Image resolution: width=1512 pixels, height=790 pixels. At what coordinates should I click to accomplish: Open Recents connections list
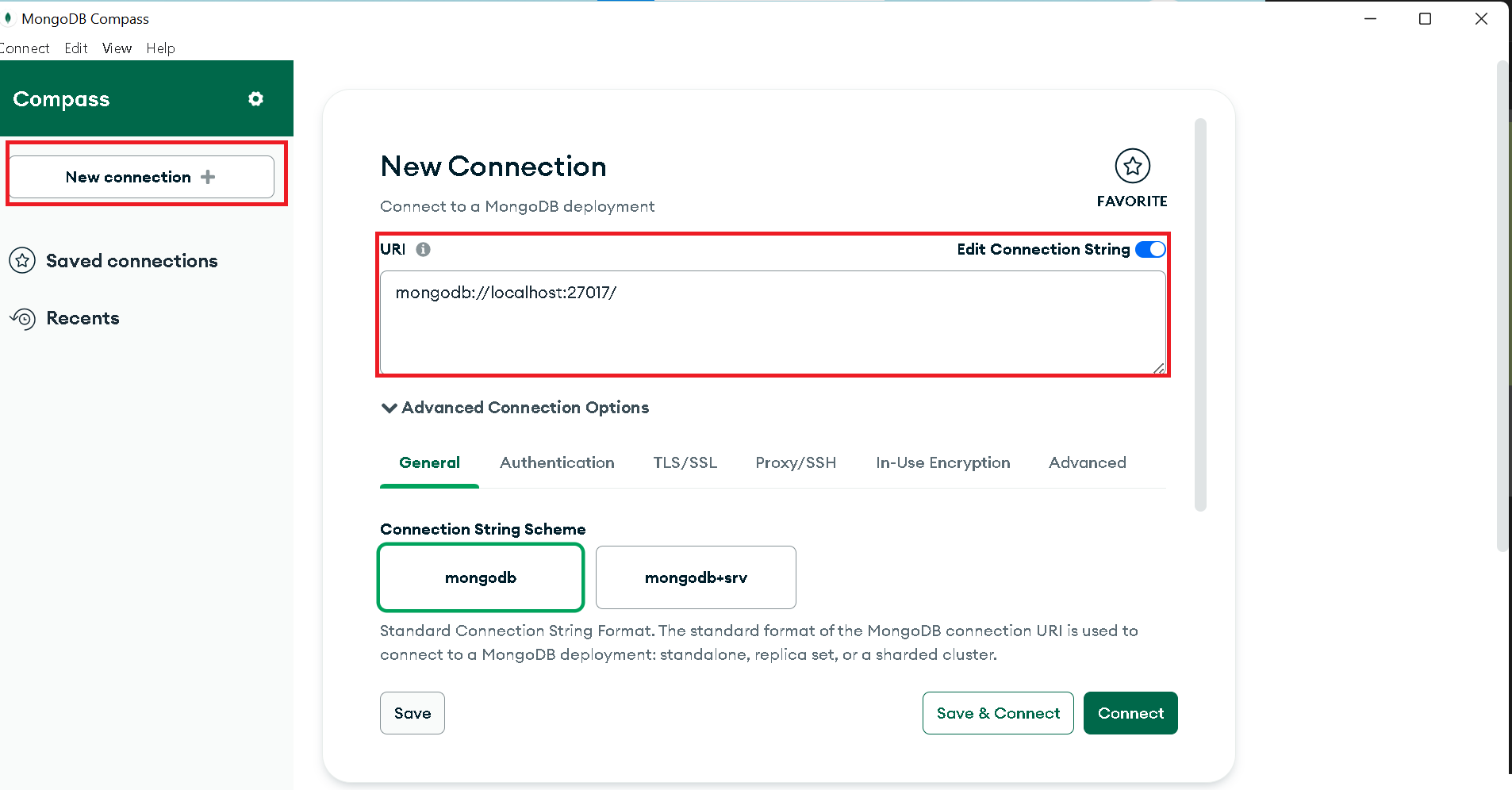(x=83, y=318)
